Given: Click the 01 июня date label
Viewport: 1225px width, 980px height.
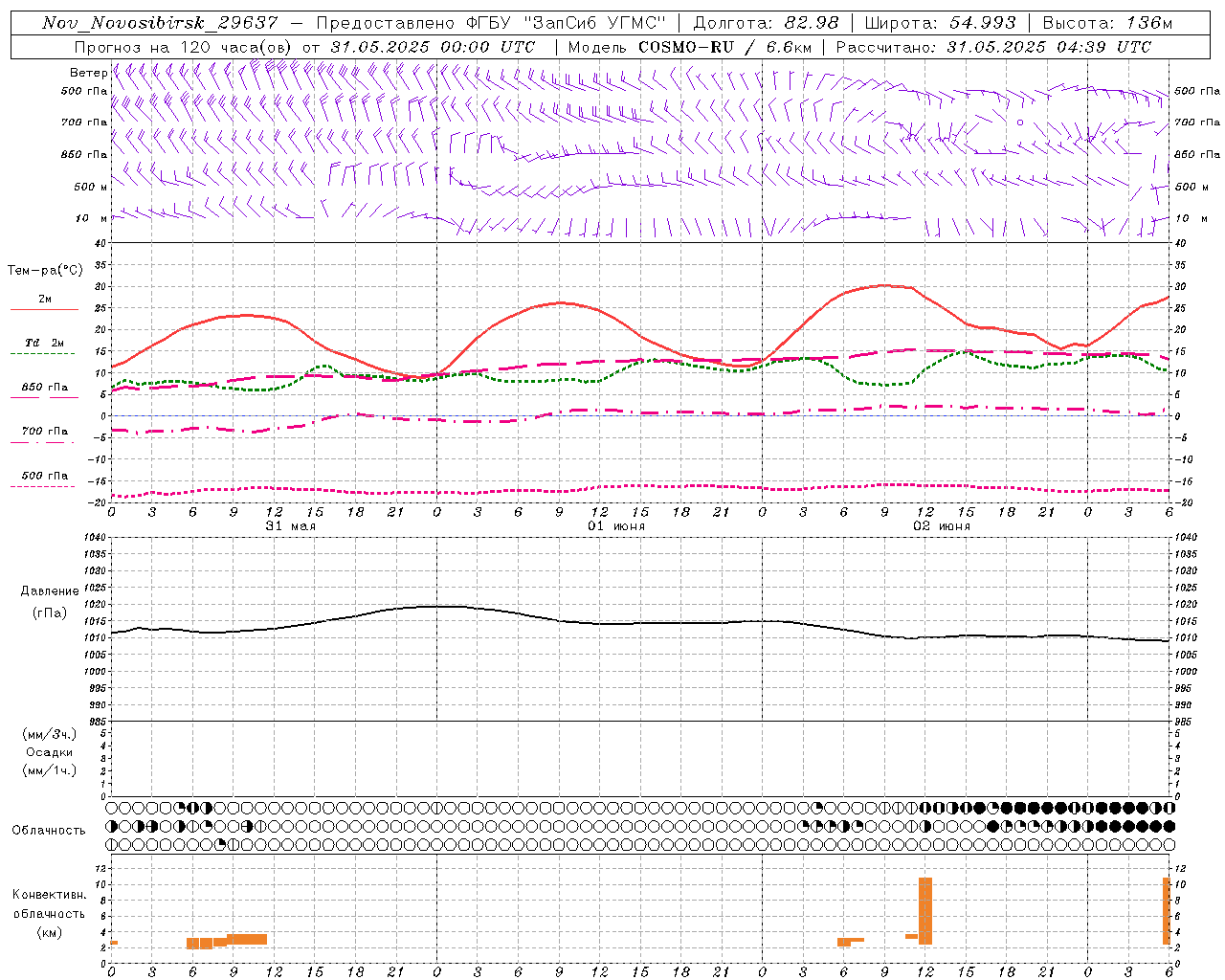Looking at the screenshot, I should click(616, 526).
